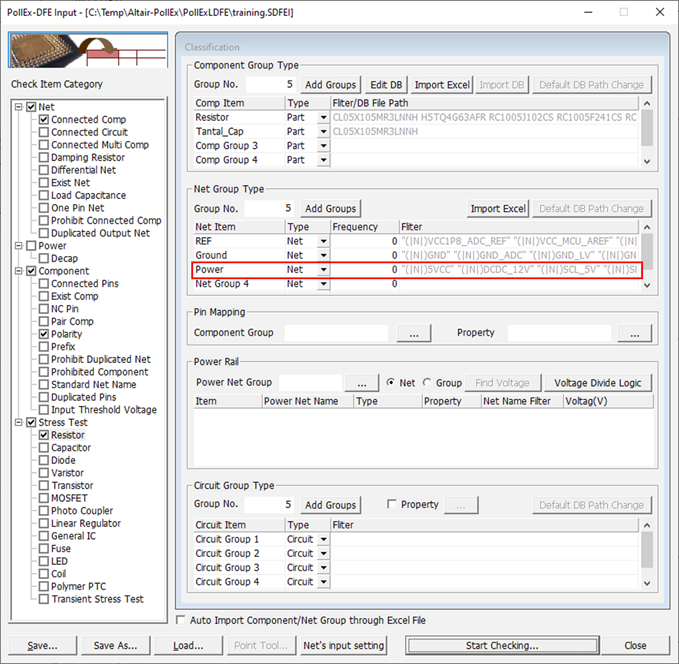
Task: Select the Group radio button in Power Rail
Action: [429, 383]
